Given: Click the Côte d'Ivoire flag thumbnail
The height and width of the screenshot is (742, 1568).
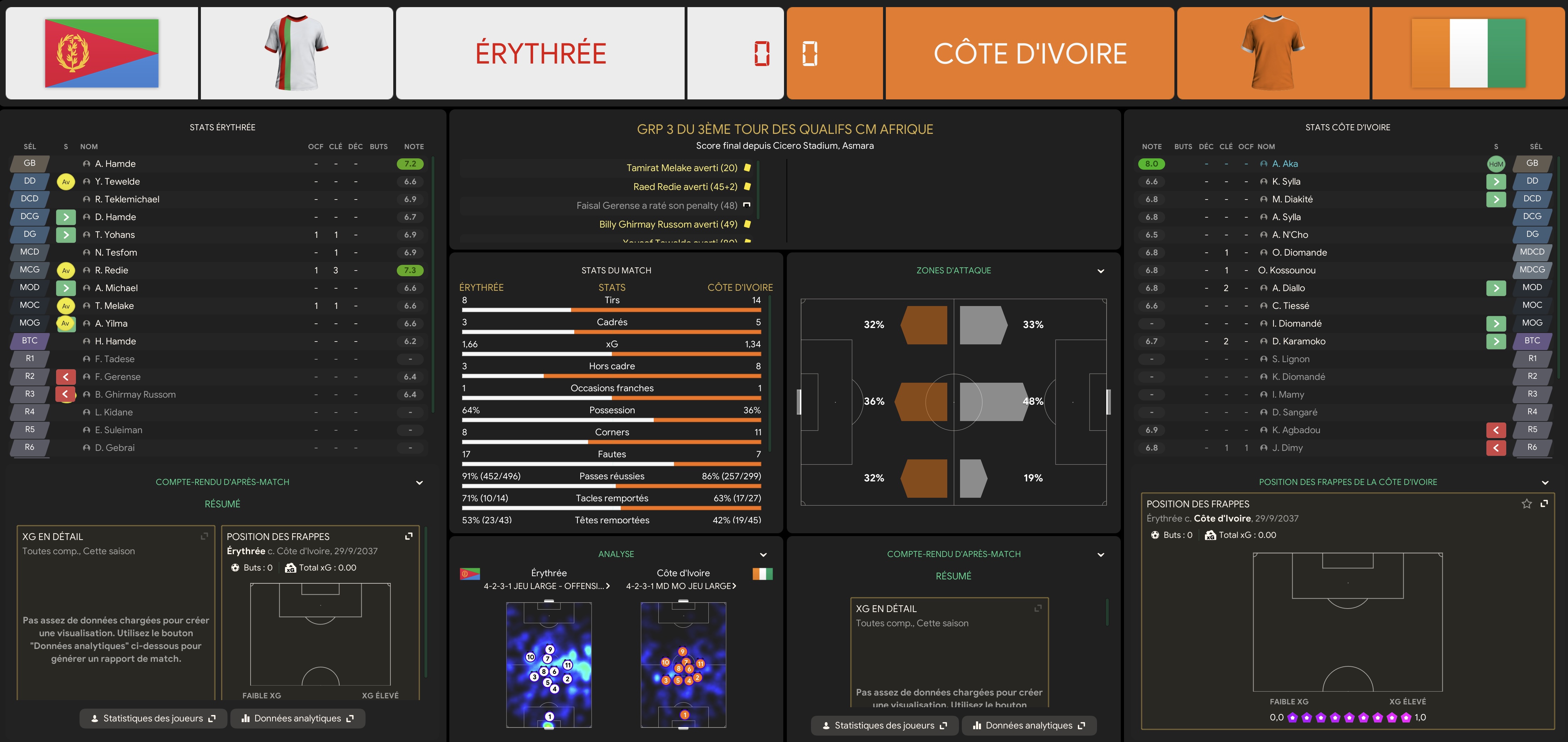Looking at the screenshot, I should [x=1468, y=53].
